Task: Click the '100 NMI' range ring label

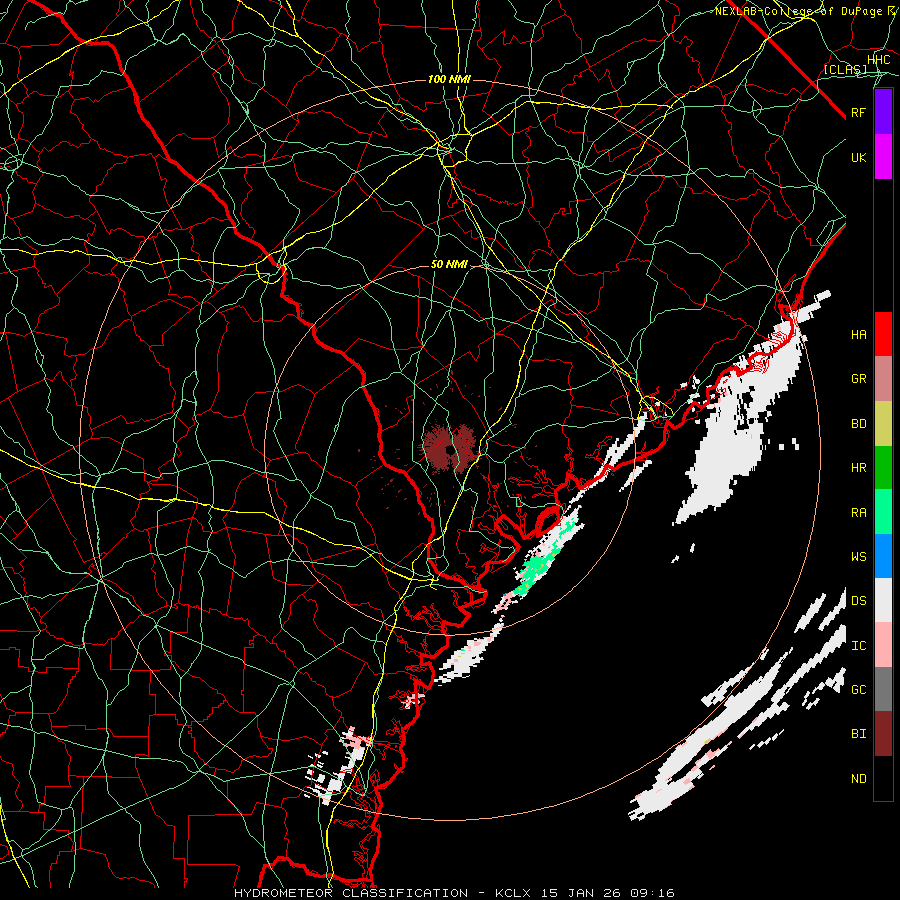Action: (449, 79)
